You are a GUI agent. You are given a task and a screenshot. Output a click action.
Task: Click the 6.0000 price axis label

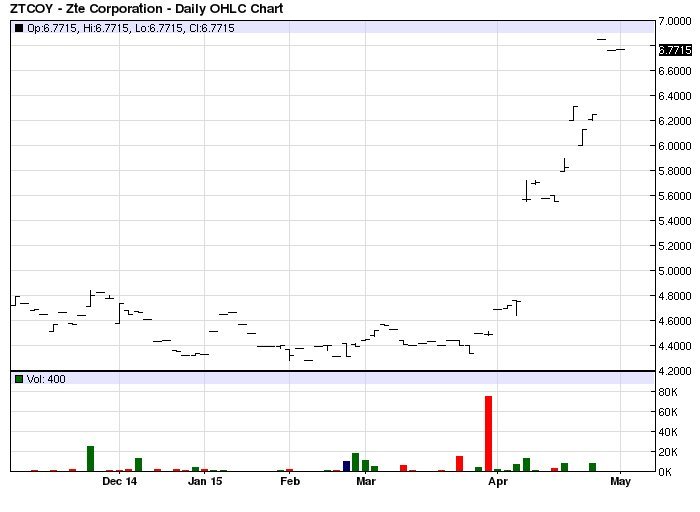tap(675, 146)
